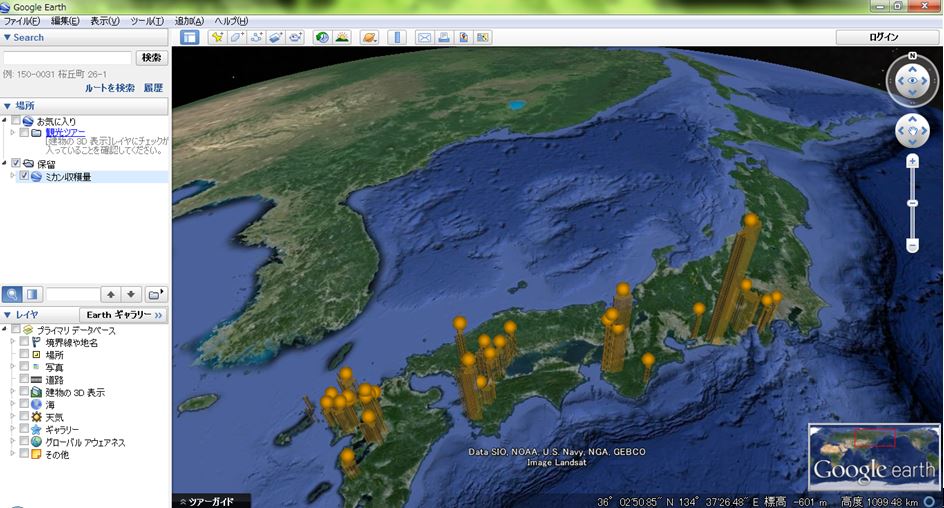Check the 観光ツアー folder checkbox
Viewport: 944px width, 508px height.
click(24, 132)
